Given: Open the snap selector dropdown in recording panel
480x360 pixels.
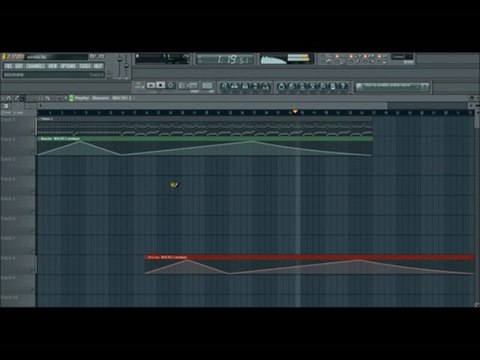Looking at the screenshot, I should coord(402,57).
